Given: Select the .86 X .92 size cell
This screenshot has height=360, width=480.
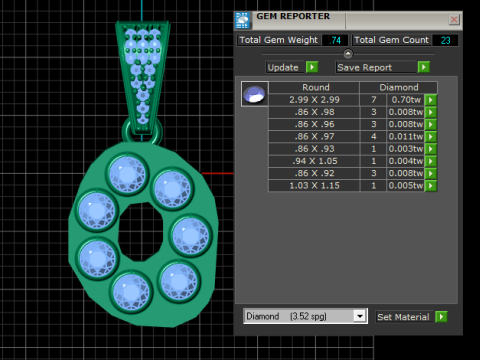Looking at the screenshot, I should pyautogui.click(x=314, y=173).
